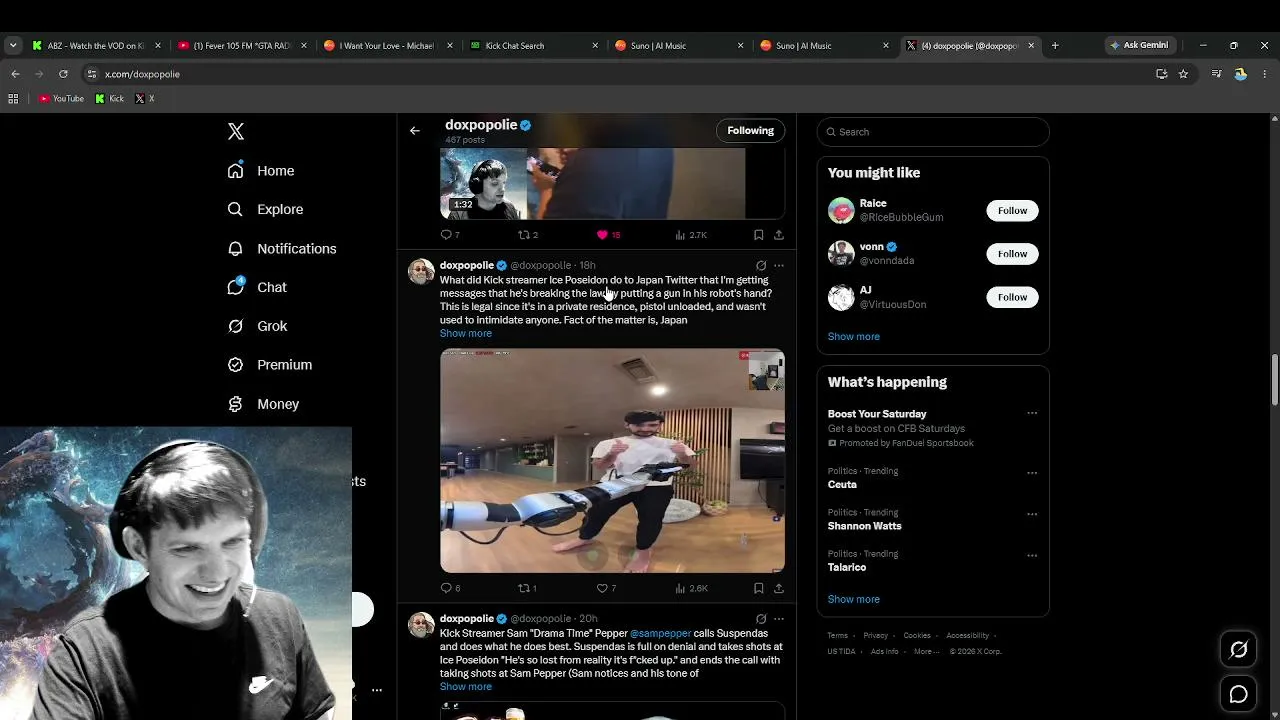Open options for the Ceuta trend
The height and width of the screenshot is (720, 1280).
(1032, 473)
